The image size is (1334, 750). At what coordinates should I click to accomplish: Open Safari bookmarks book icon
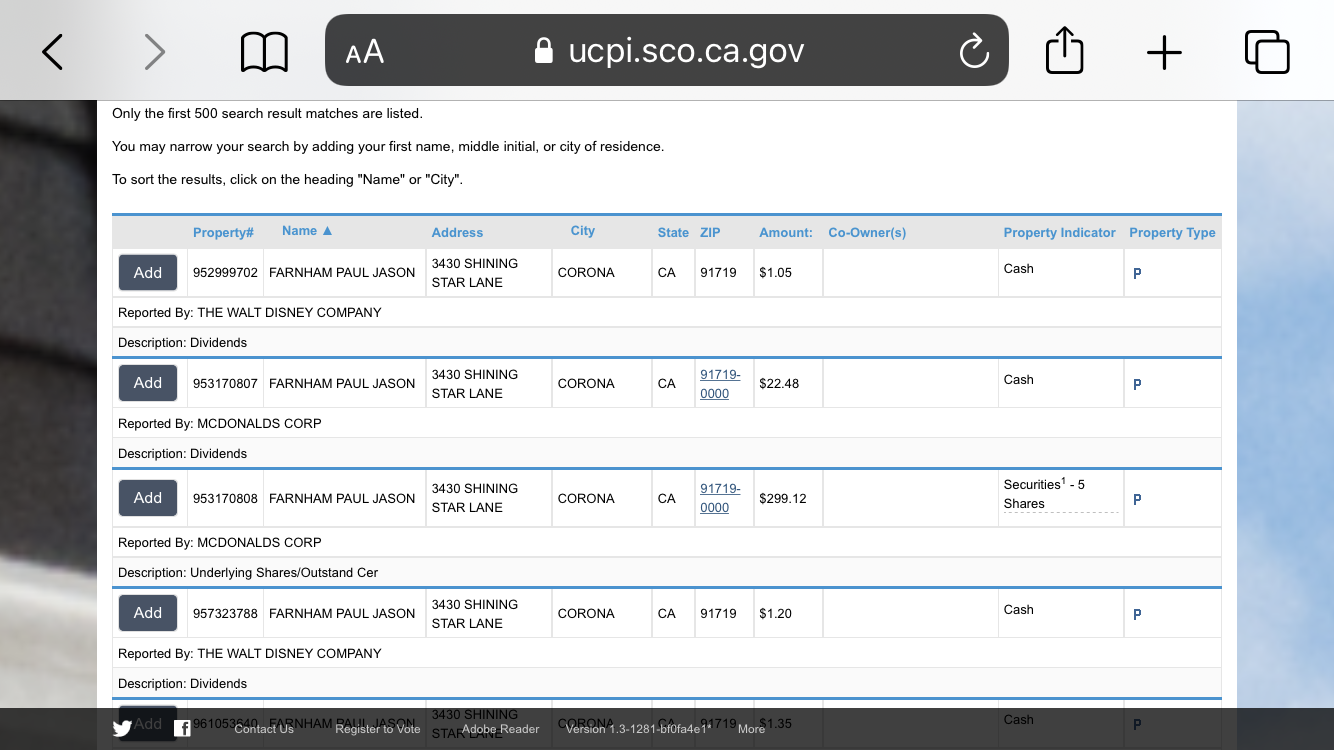point(264,52)
